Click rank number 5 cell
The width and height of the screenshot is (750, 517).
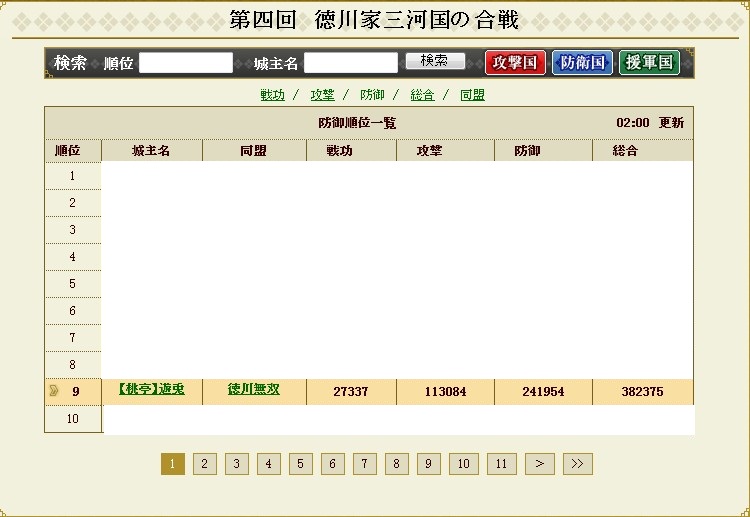pos(73,284)
